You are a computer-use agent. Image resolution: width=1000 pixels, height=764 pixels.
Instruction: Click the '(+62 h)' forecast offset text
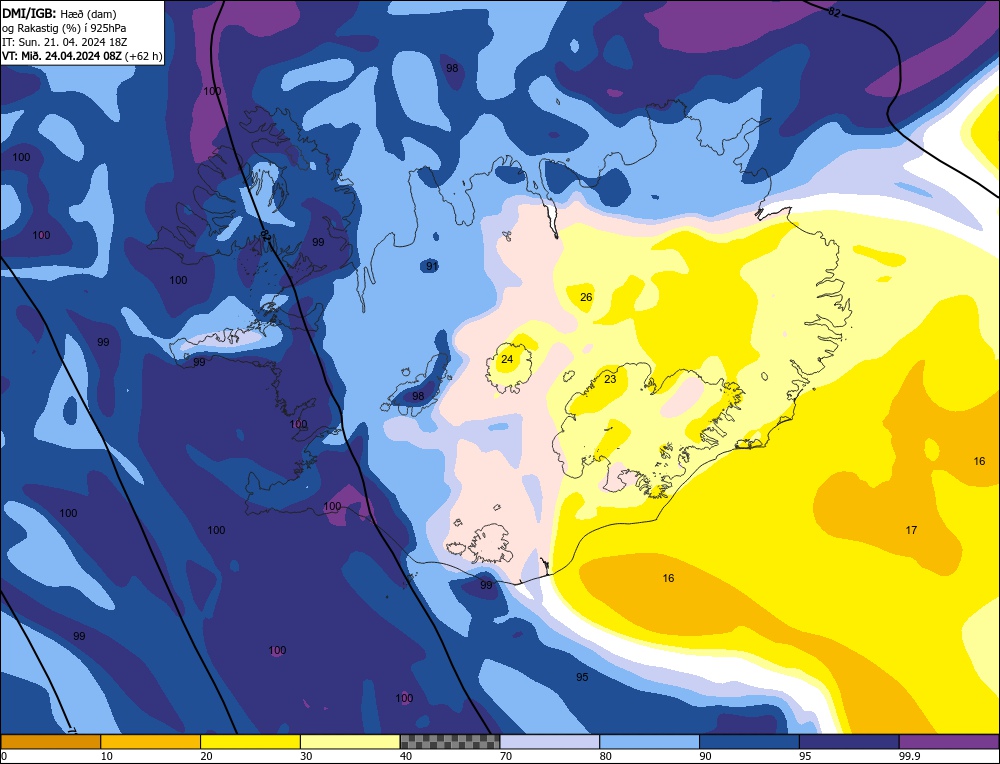[x=143, y=56]
